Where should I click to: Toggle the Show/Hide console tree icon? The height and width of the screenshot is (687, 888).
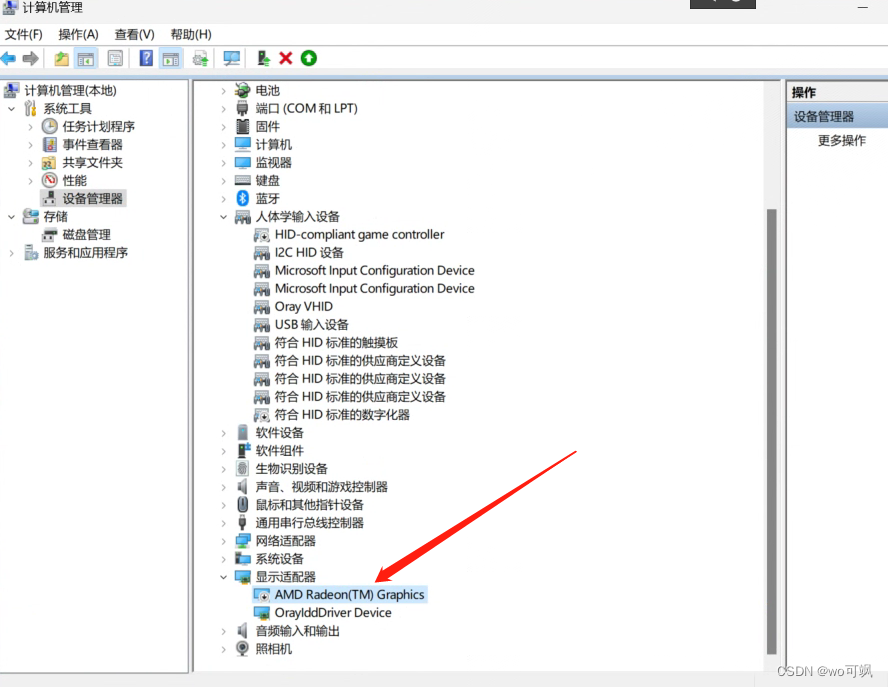click(x=86, y=58)
